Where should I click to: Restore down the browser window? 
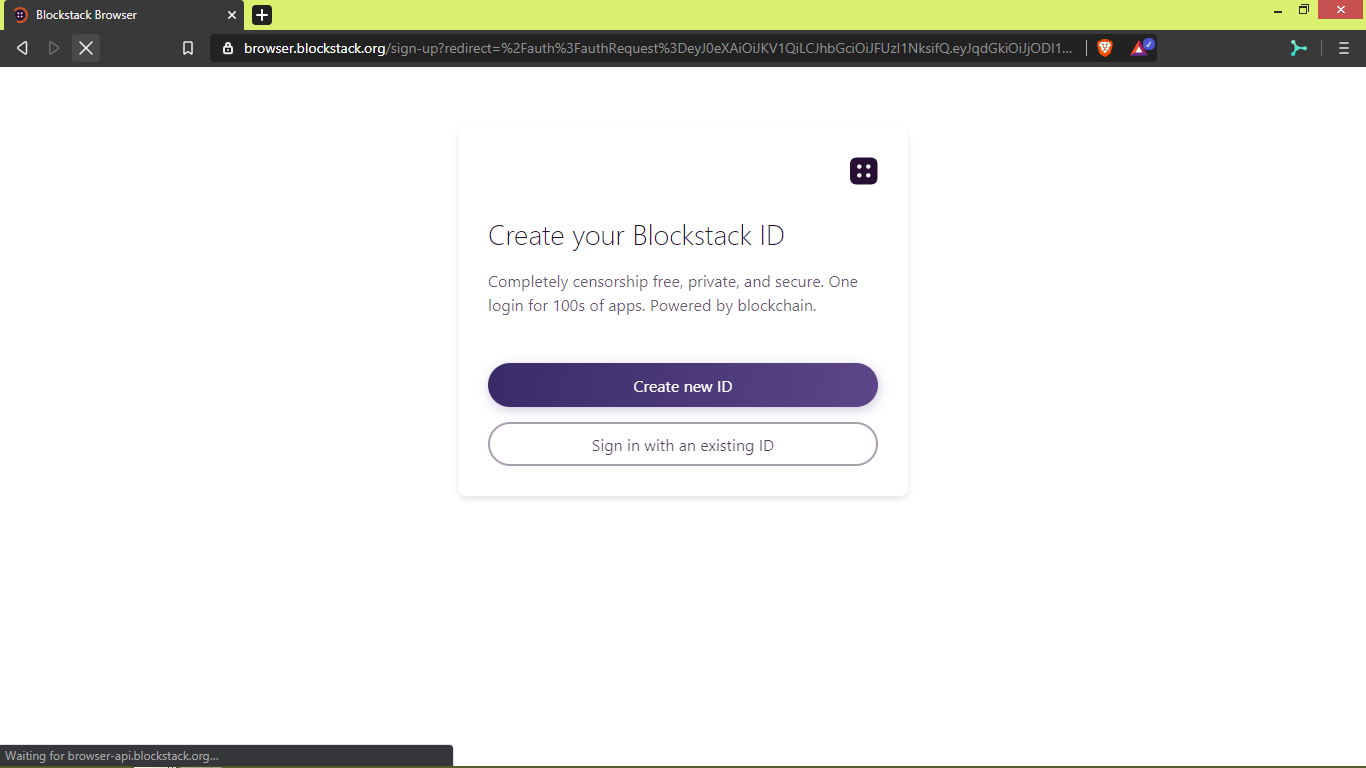1304,10
